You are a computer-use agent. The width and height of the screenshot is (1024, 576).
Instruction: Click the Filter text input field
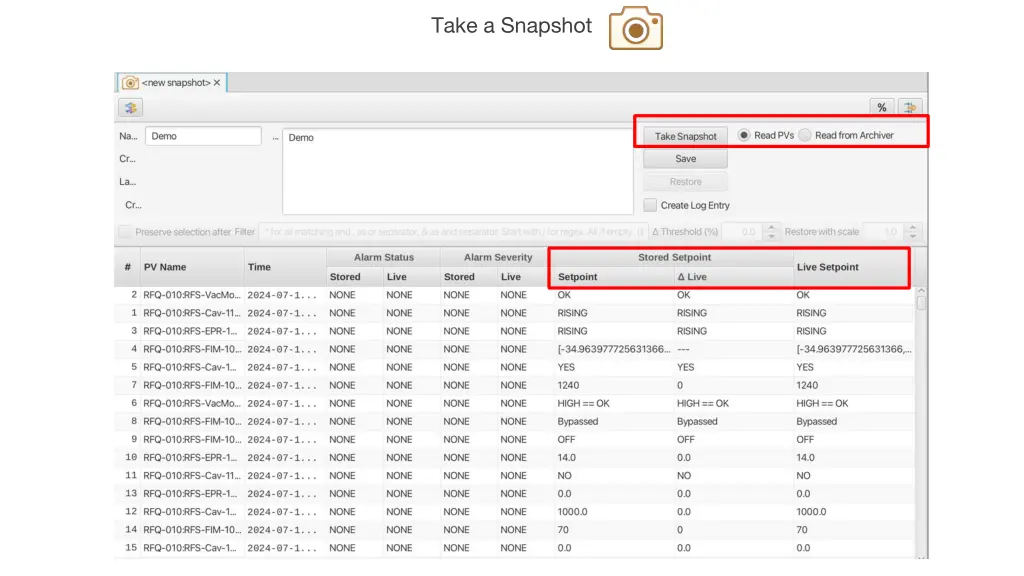453,232
